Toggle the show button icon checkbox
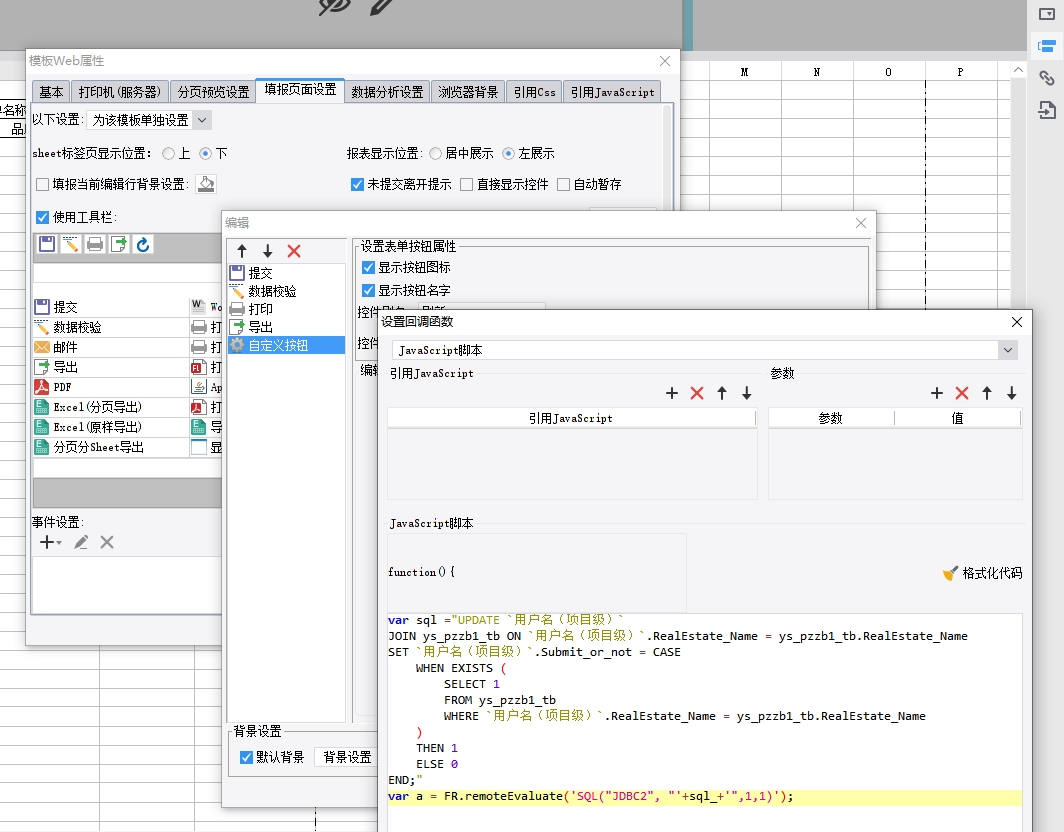This screenshot has height=832, width=1064. (x=368, y=267)
